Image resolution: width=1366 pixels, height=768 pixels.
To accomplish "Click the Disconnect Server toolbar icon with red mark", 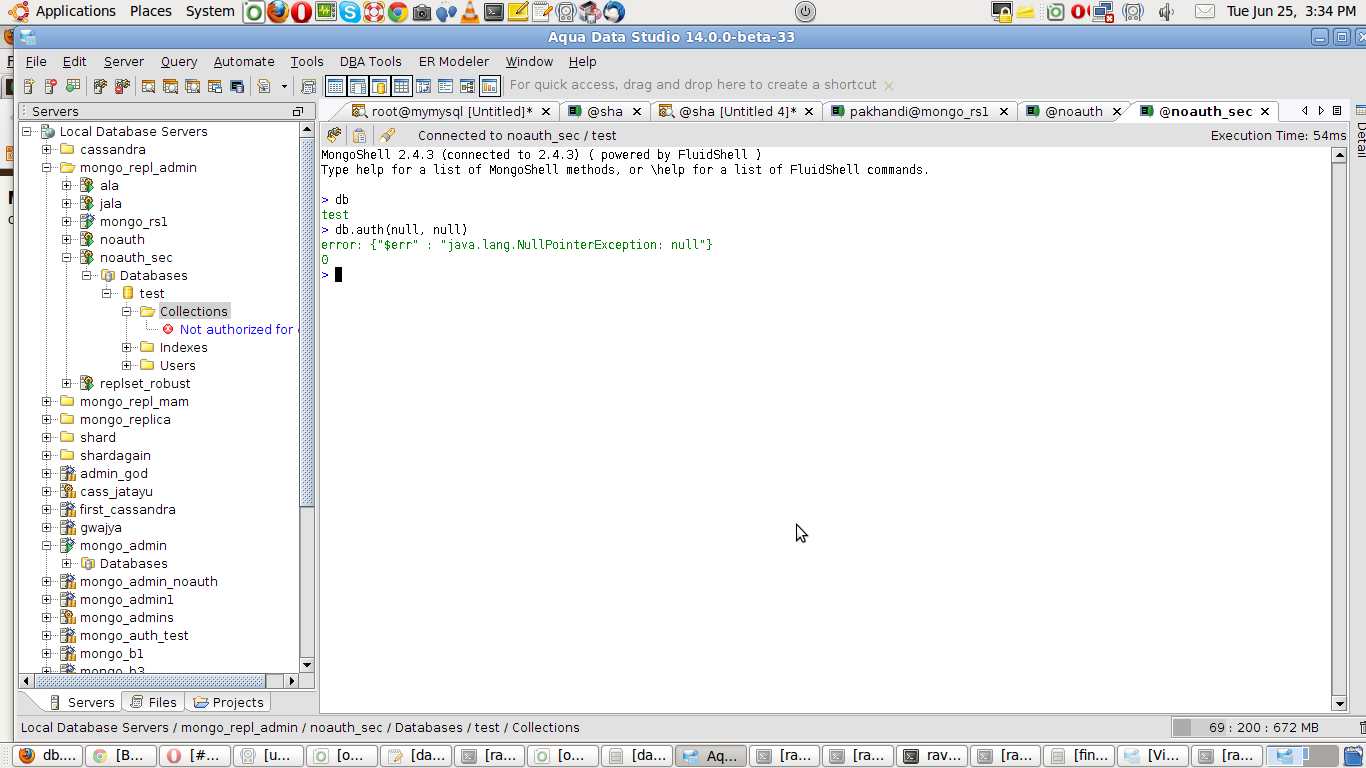I will [x=122, y=86].
